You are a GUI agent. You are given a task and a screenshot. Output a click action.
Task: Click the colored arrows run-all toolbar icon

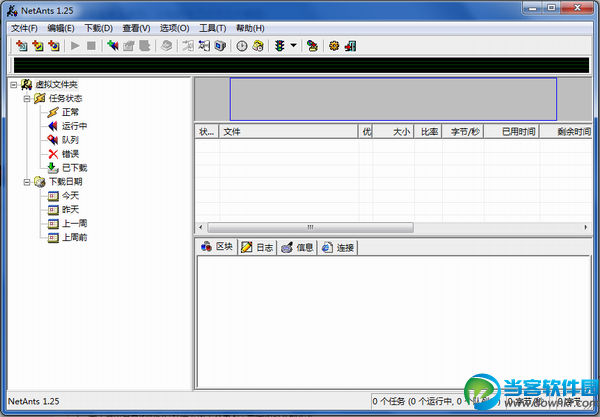(x=112, y=46)
